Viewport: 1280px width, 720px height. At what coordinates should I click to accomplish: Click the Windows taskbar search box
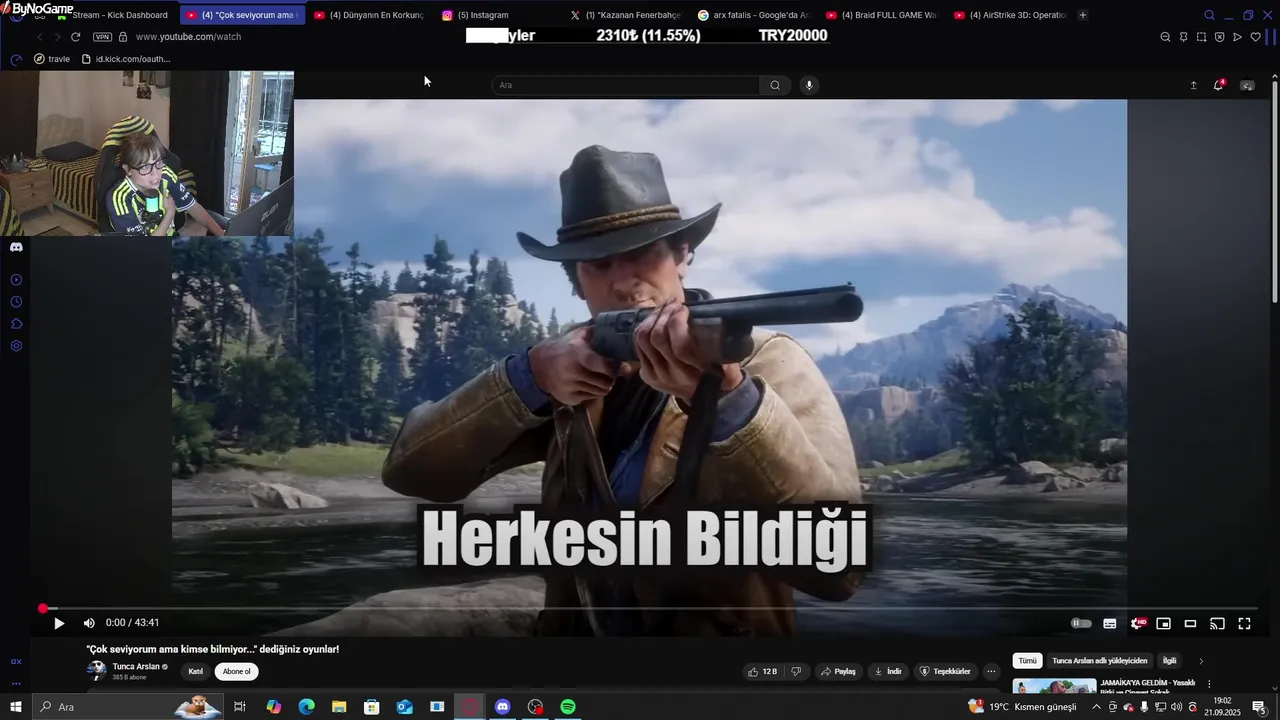[129, 707]
